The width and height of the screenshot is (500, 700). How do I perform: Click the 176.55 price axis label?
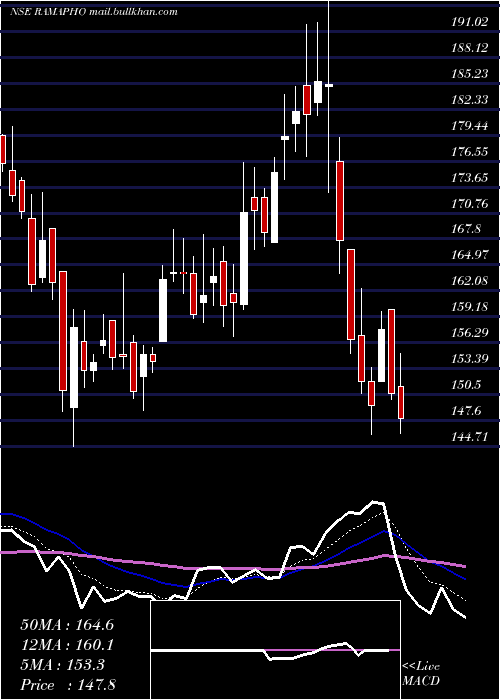[469, 152]
